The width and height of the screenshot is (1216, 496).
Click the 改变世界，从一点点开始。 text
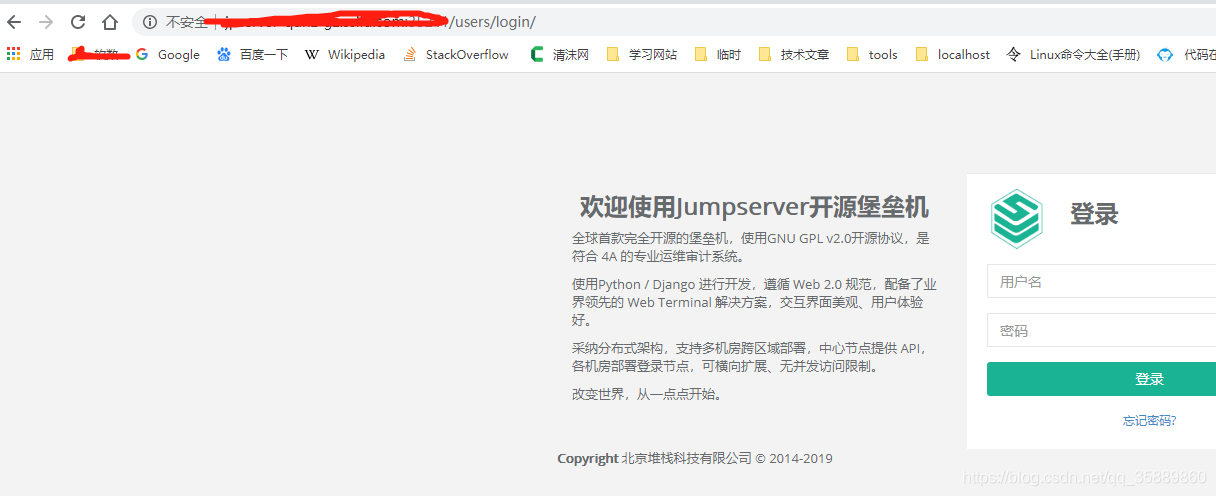pos(648,394)
